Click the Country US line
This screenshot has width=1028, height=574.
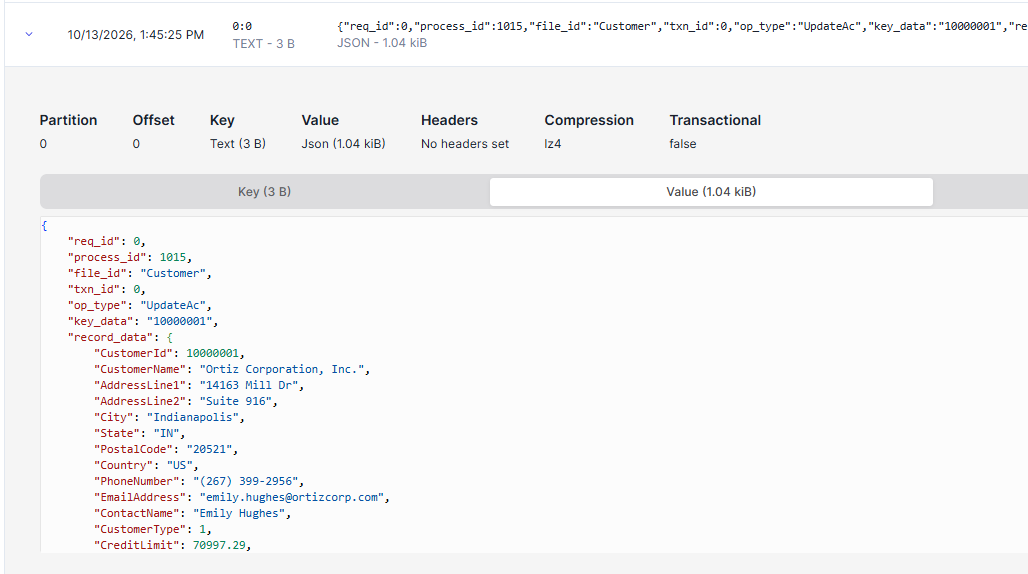click(x=146, y=465)
